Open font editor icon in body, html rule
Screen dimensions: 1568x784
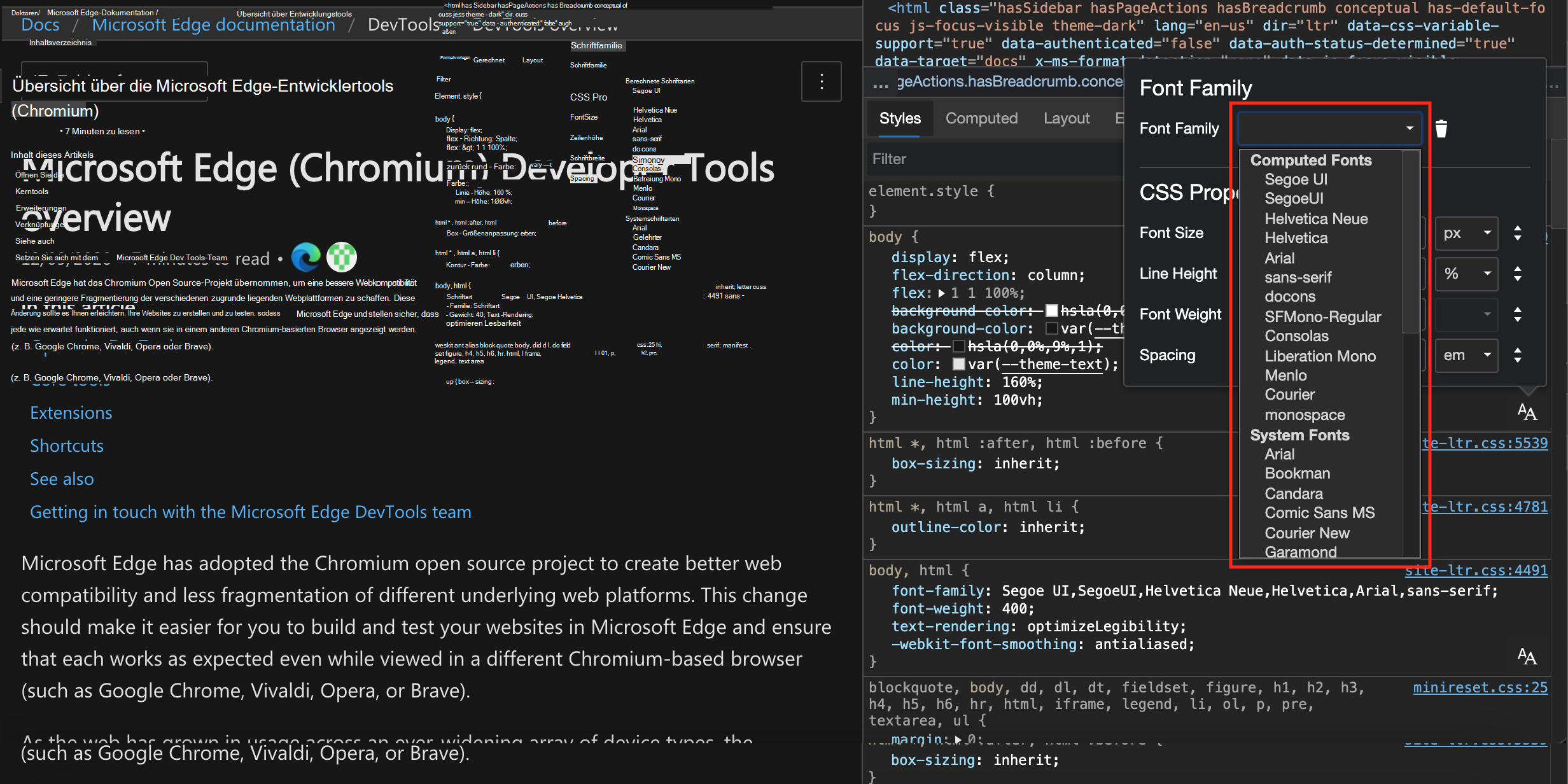click(1527, 656)
